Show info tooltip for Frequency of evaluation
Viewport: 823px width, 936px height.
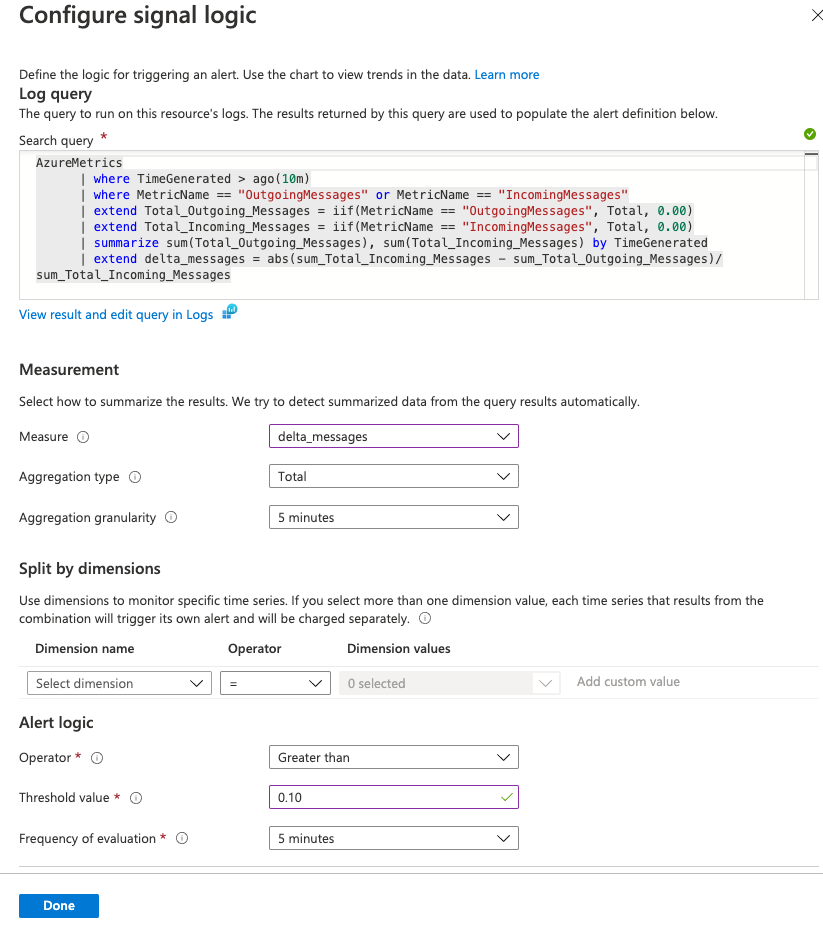[182, 838]
